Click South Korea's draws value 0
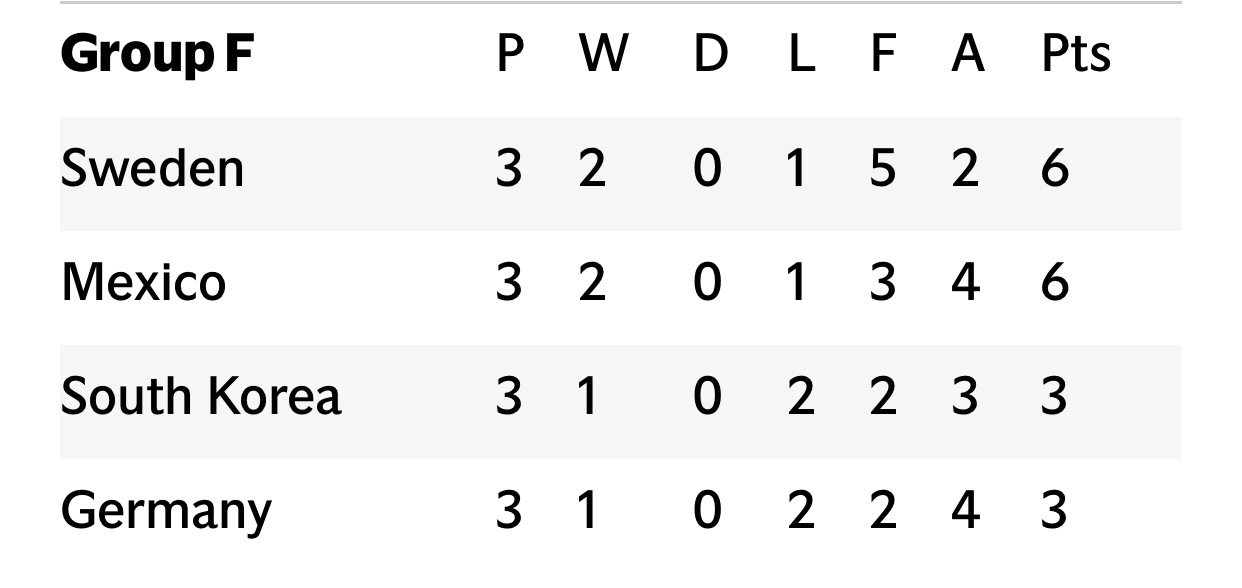 pyautogui.click(x=707, y=396)
